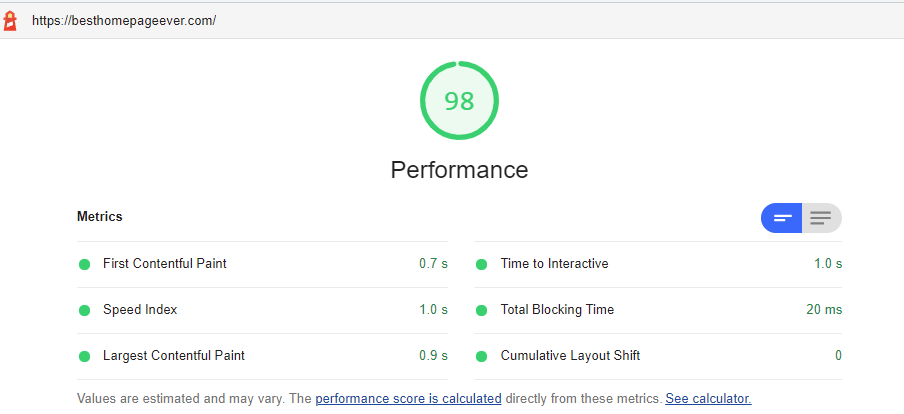This screenshot has width=904, height=414.
Task: Click the performance score gauge showing 98
Action: point(459,101)
